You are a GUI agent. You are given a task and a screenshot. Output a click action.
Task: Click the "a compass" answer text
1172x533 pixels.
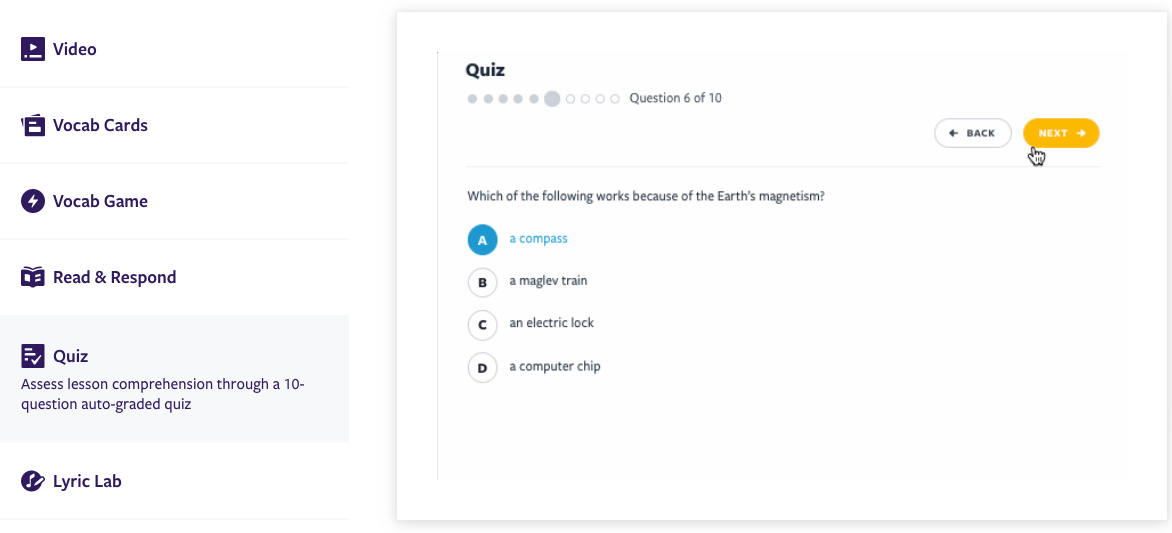pyautogui.click(x=538, y=239)
